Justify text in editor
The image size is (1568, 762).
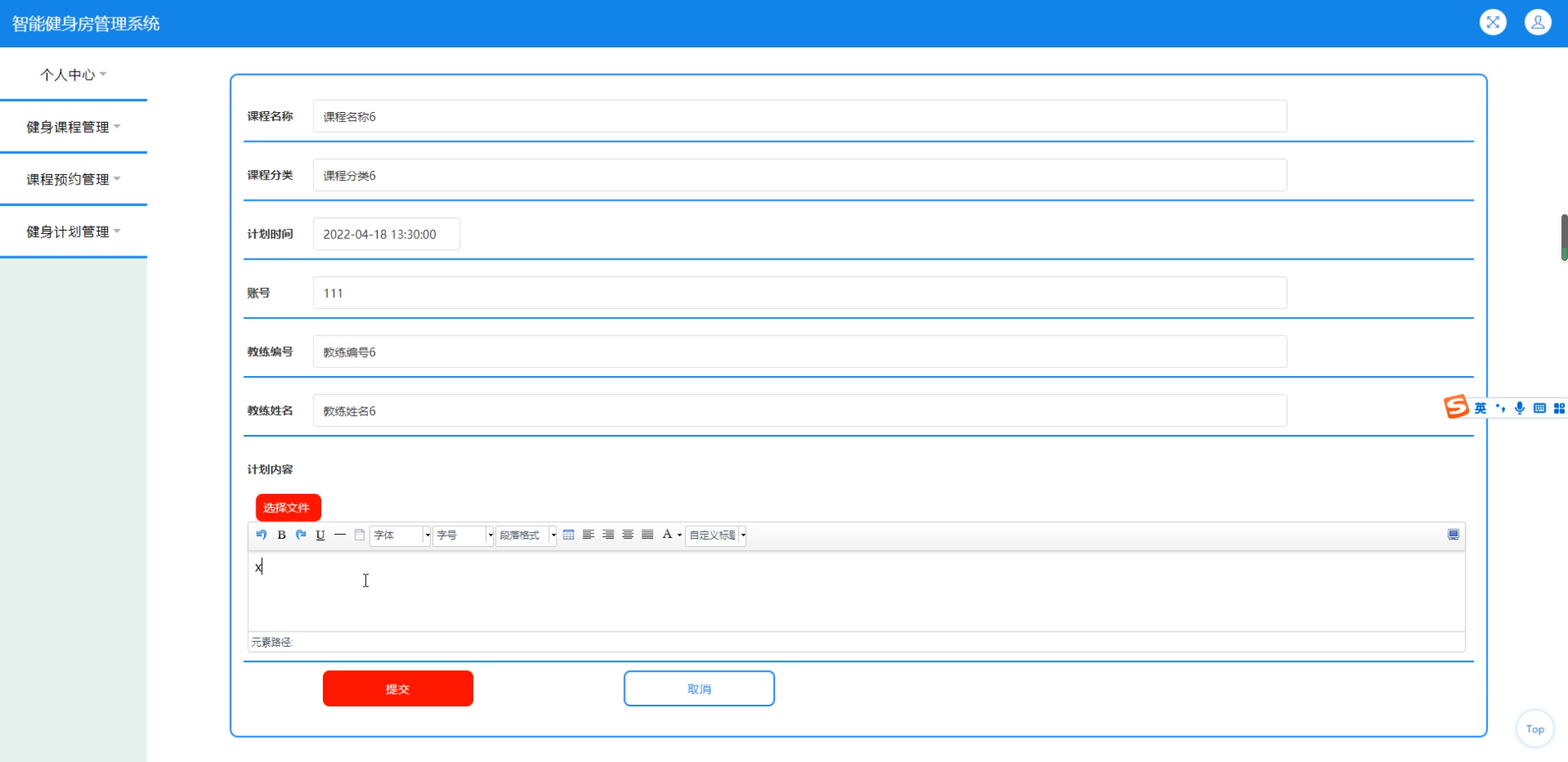[647, 535]
